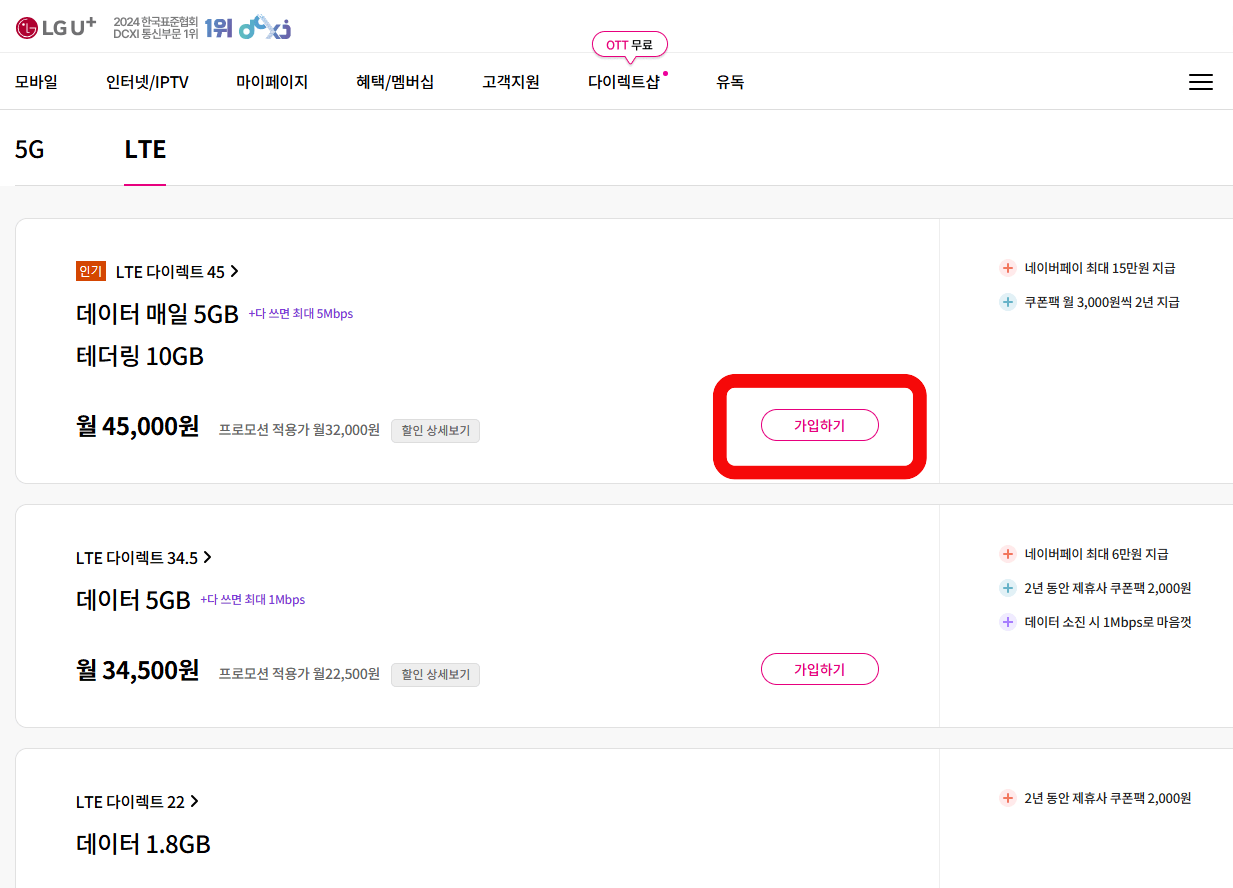Switch to the 5G tab
Viewport: 1233px width, 888px height.
click(30, 150)
